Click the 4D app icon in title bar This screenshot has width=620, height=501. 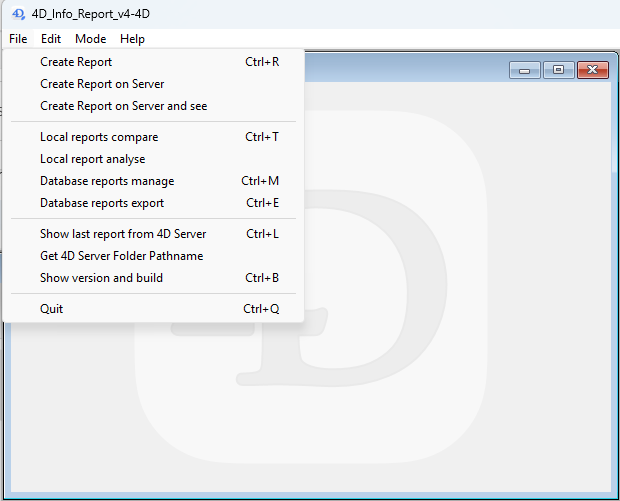[x=18, y=14]
